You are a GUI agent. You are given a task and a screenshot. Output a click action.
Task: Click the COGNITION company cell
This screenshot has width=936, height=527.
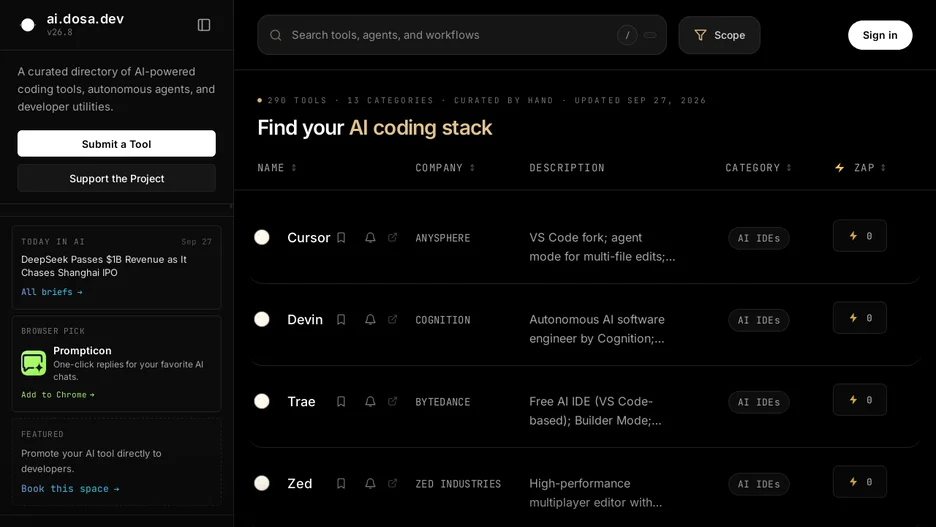(443, 319)
